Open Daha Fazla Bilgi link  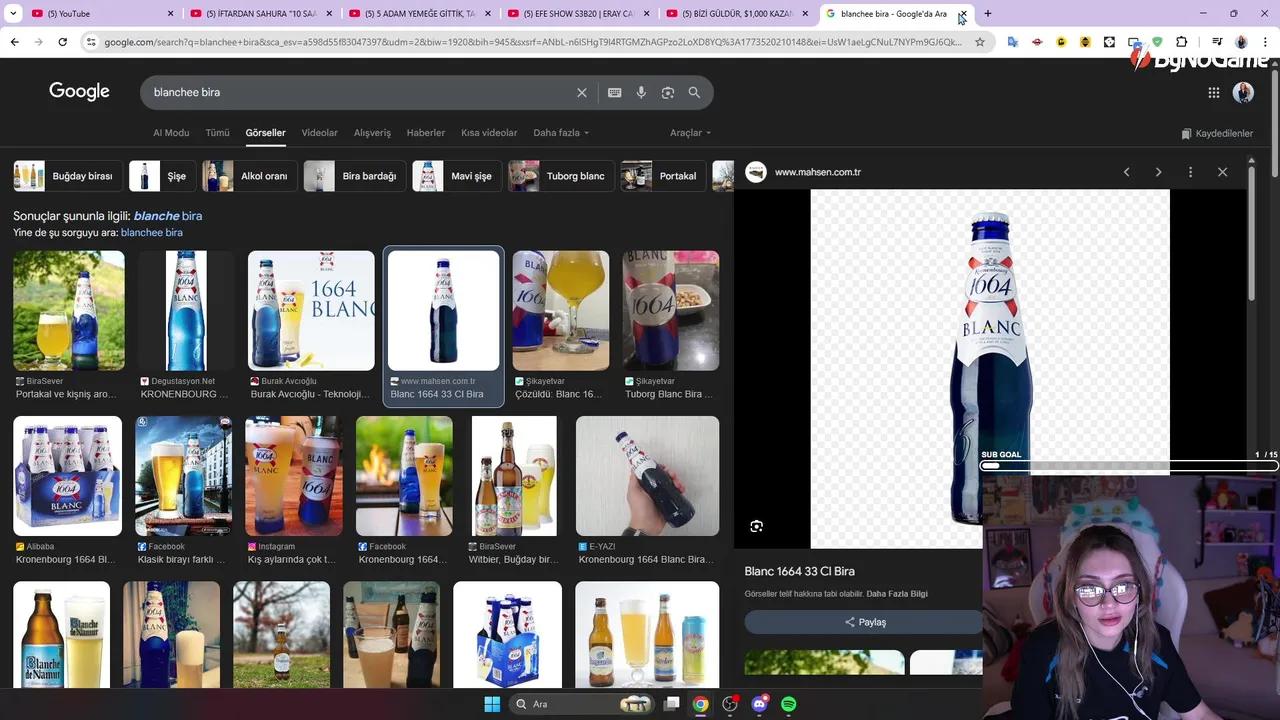pyautogui.click(x=897, y=594)
